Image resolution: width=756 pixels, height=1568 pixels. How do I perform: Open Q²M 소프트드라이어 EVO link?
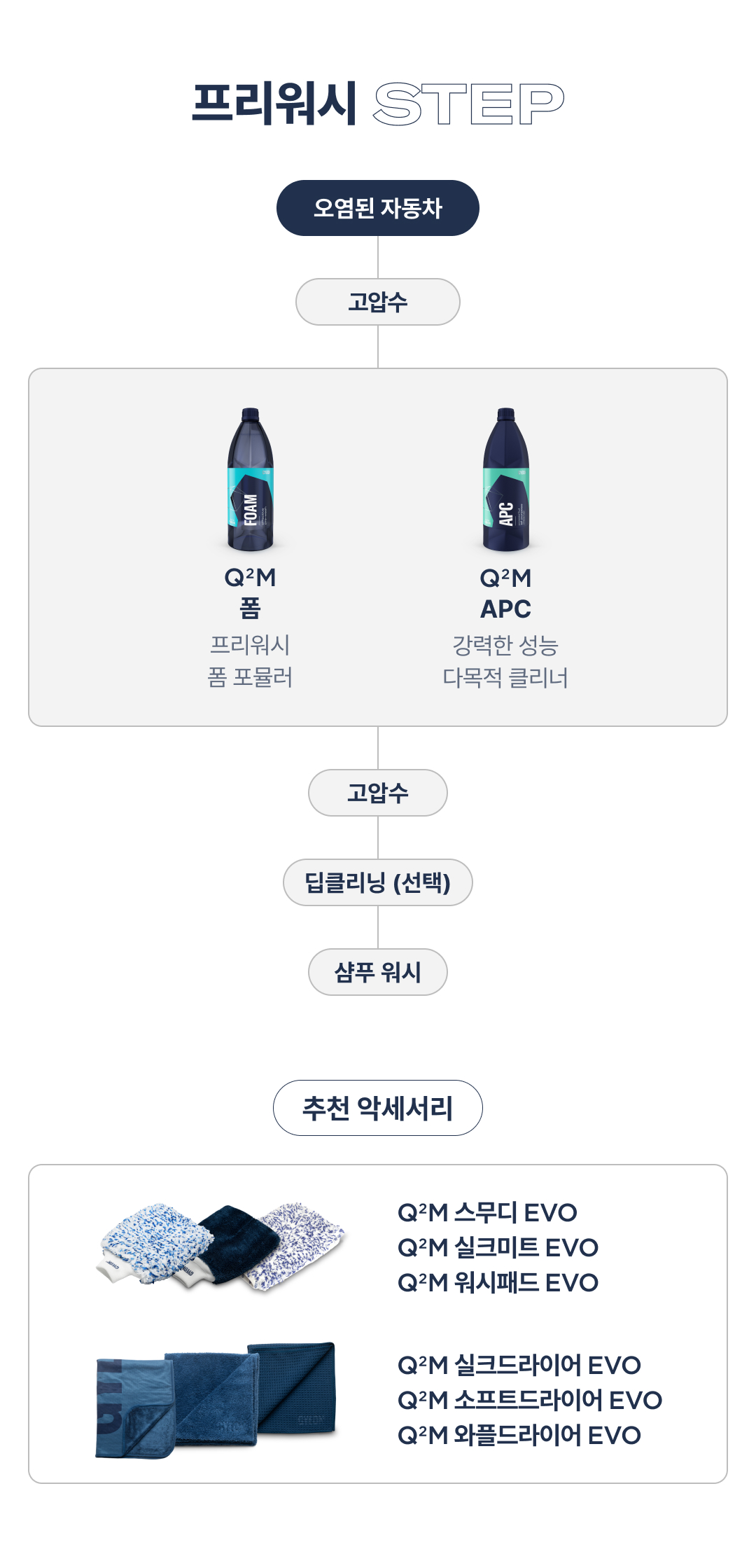(529, 1400)
